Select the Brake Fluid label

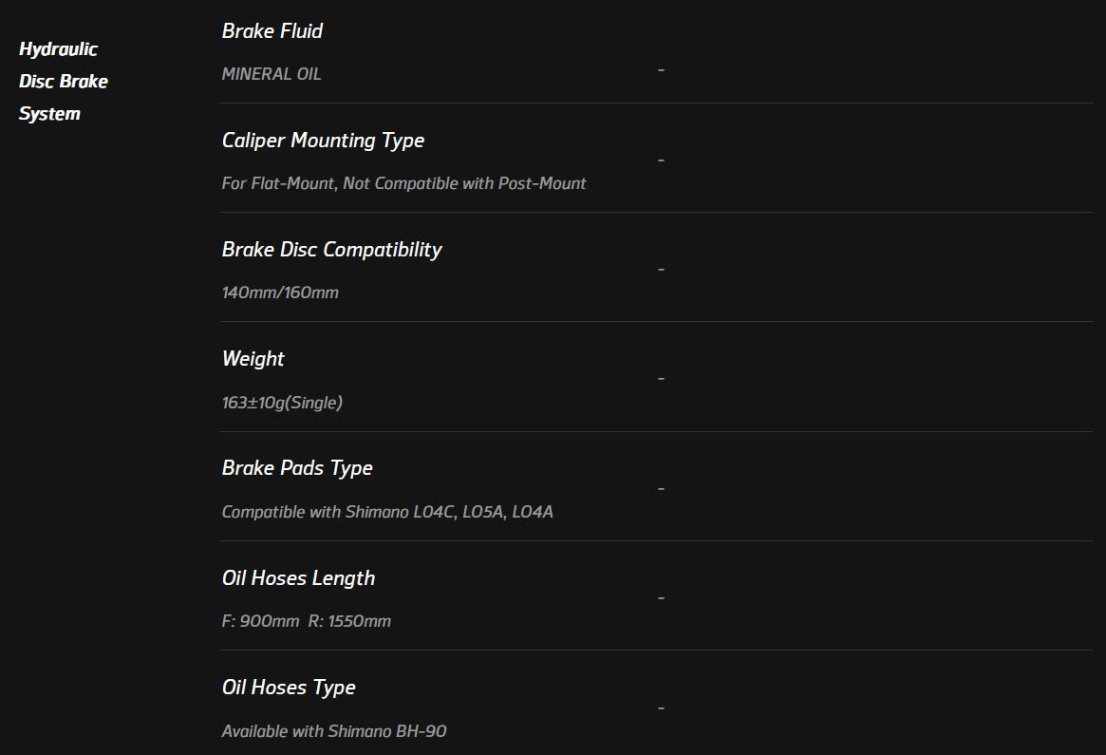click(272, 31)
